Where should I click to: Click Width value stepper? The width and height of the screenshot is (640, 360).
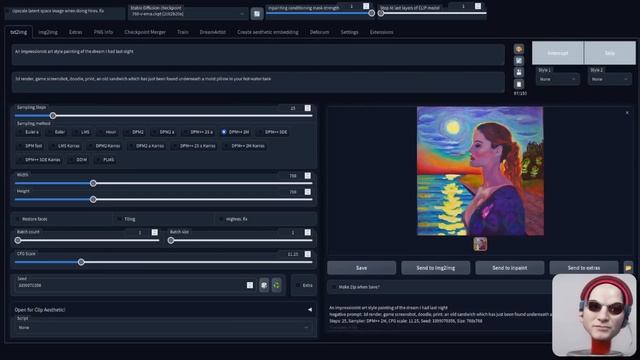308,176
